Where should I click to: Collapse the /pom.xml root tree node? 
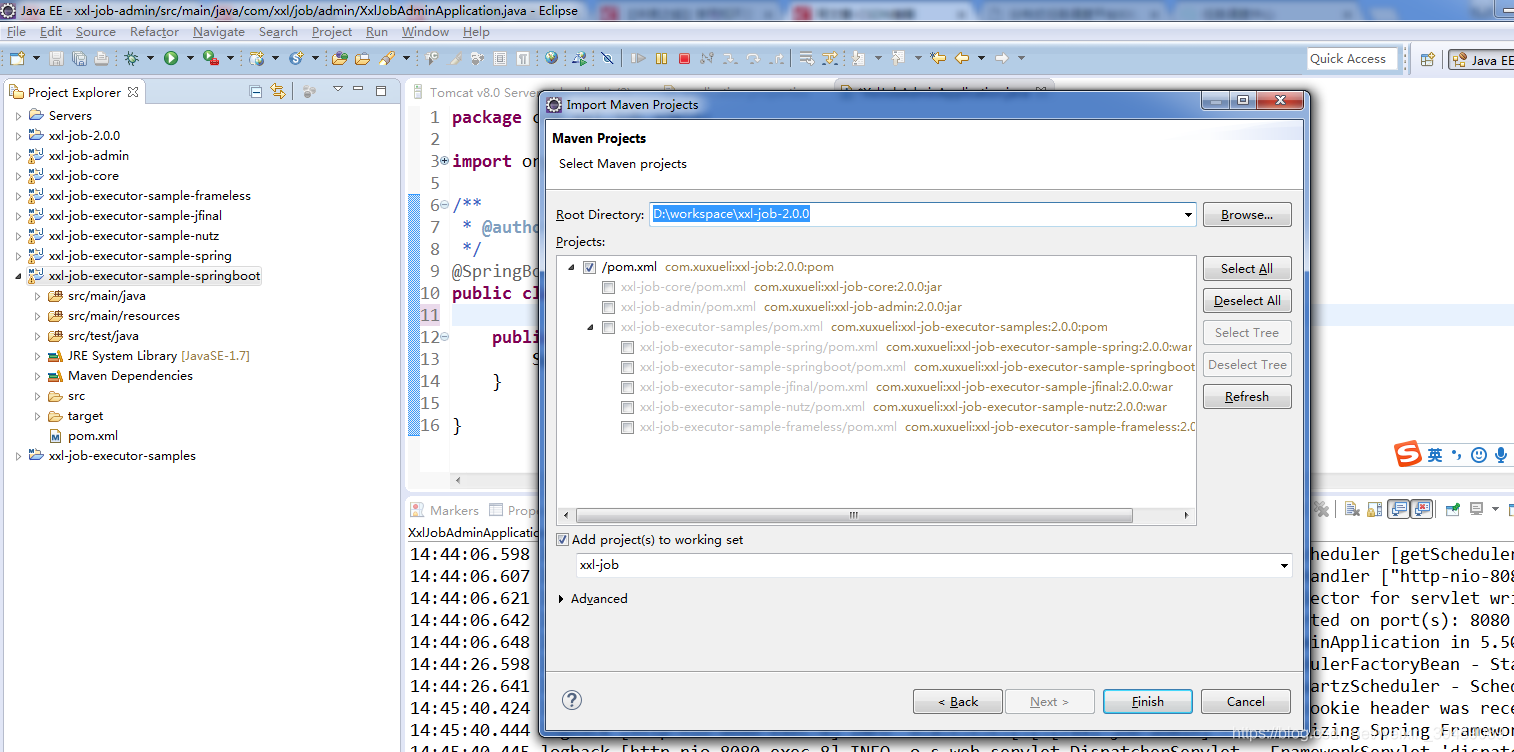pos(572,267)
